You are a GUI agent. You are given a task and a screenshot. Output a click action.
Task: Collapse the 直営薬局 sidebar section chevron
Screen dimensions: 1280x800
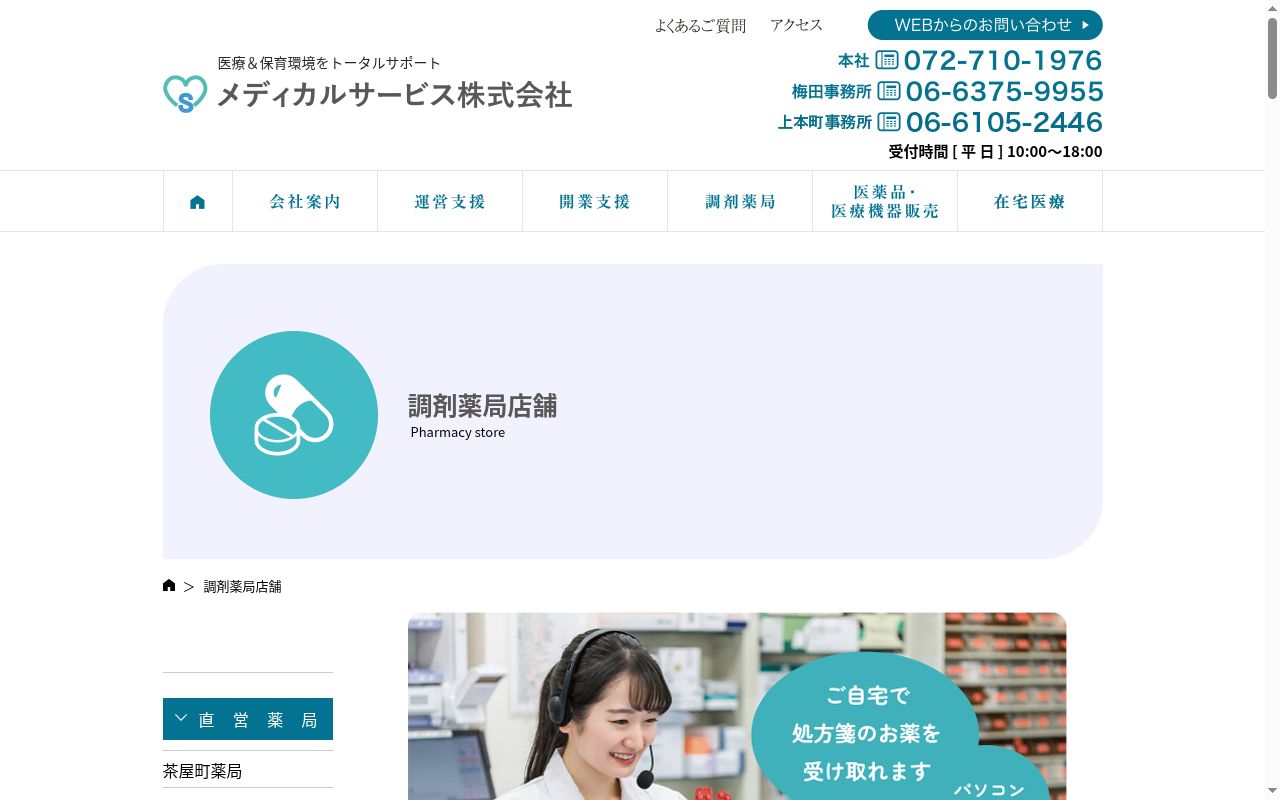(x=181, y=718)
